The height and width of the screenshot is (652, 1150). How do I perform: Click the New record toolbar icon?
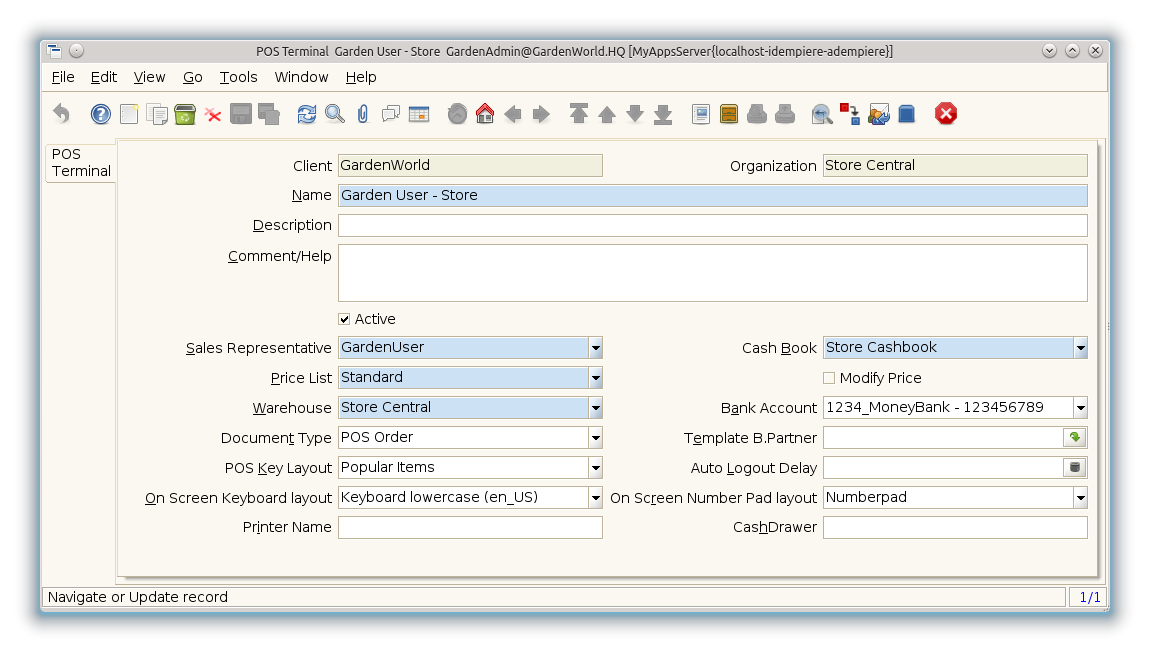click(129, 114)
